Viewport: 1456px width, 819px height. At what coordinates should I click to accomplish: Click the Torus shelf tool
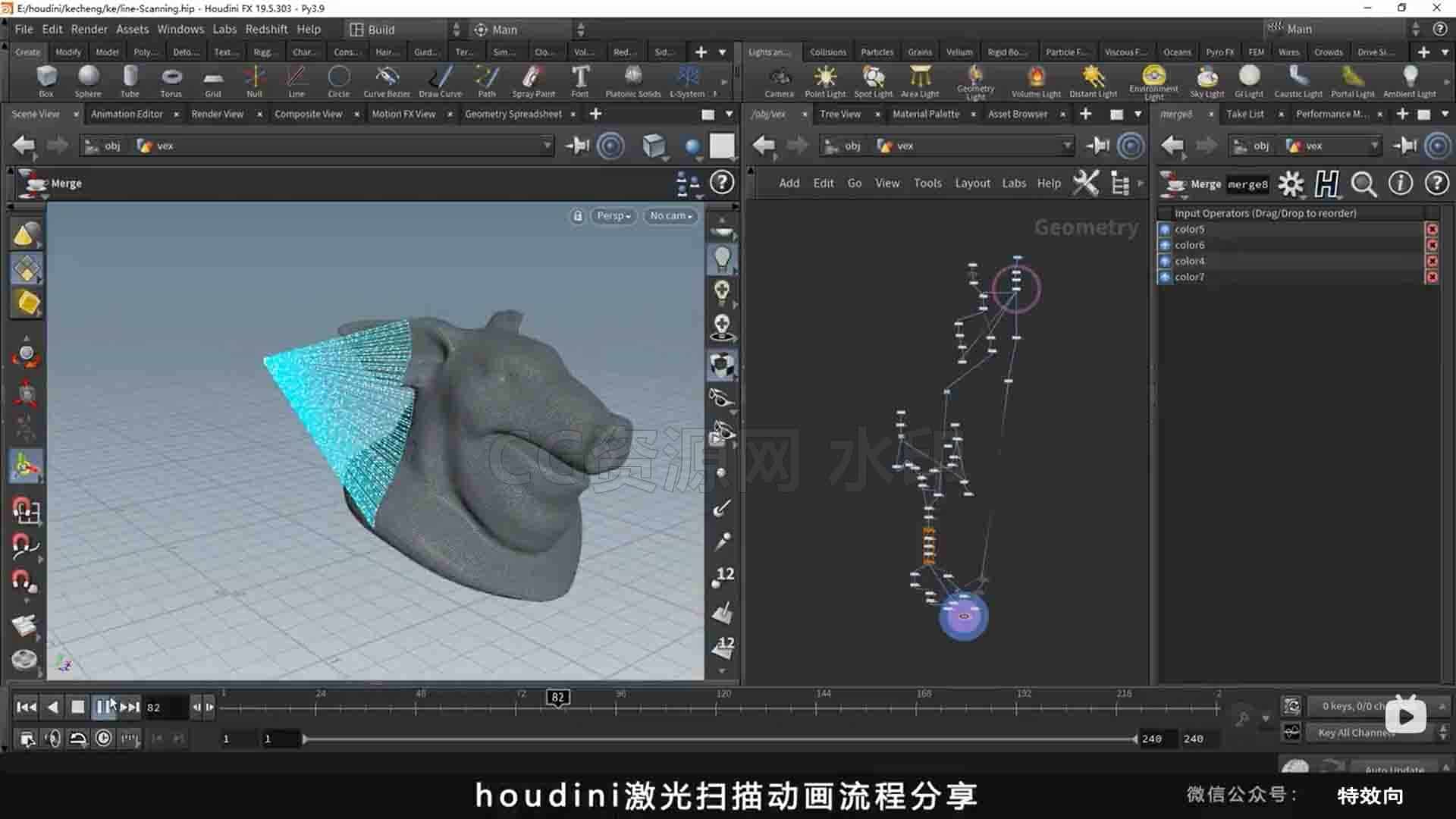point(171,81)
